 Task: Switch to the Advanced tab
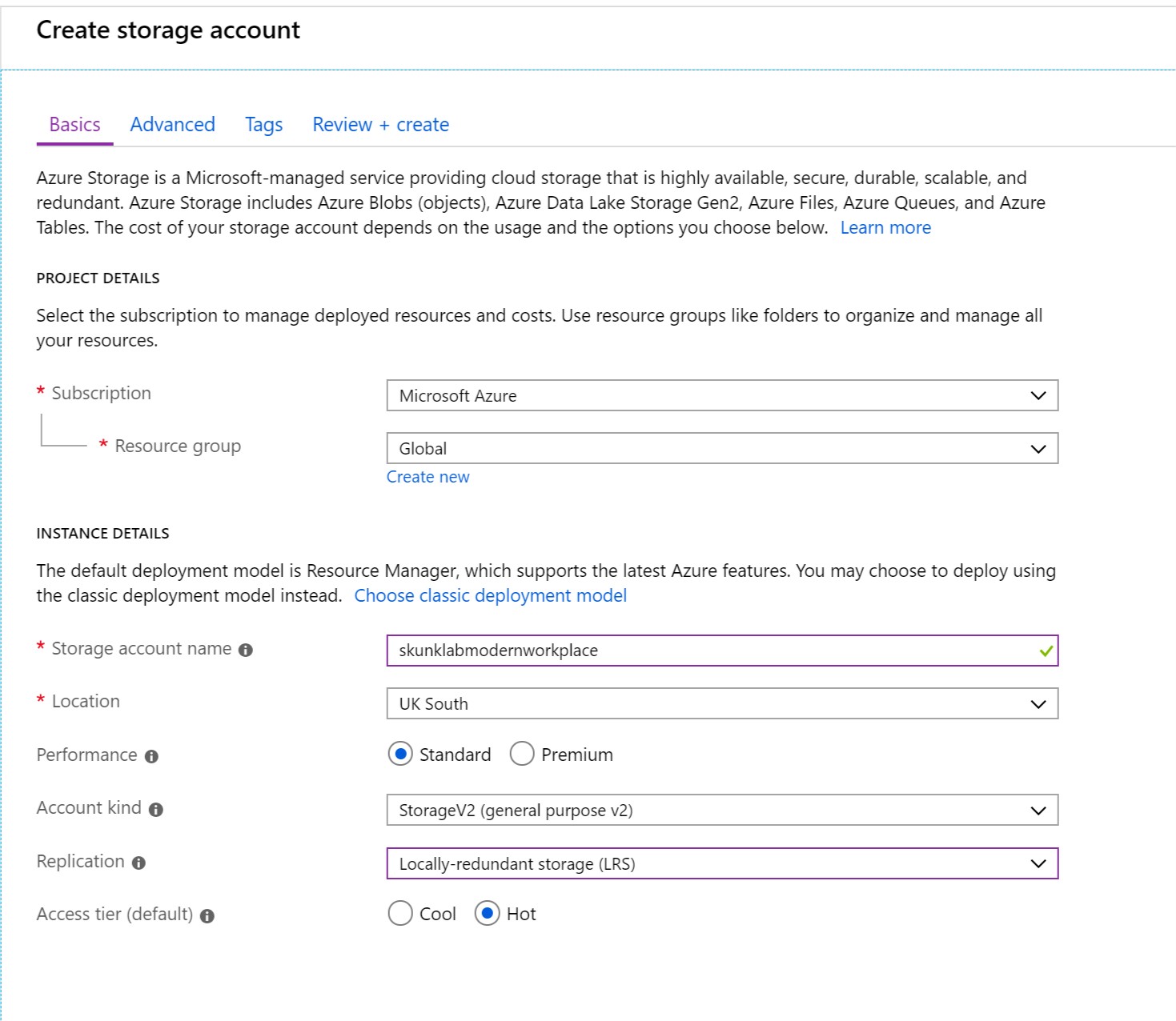click(x=172, y=125)
